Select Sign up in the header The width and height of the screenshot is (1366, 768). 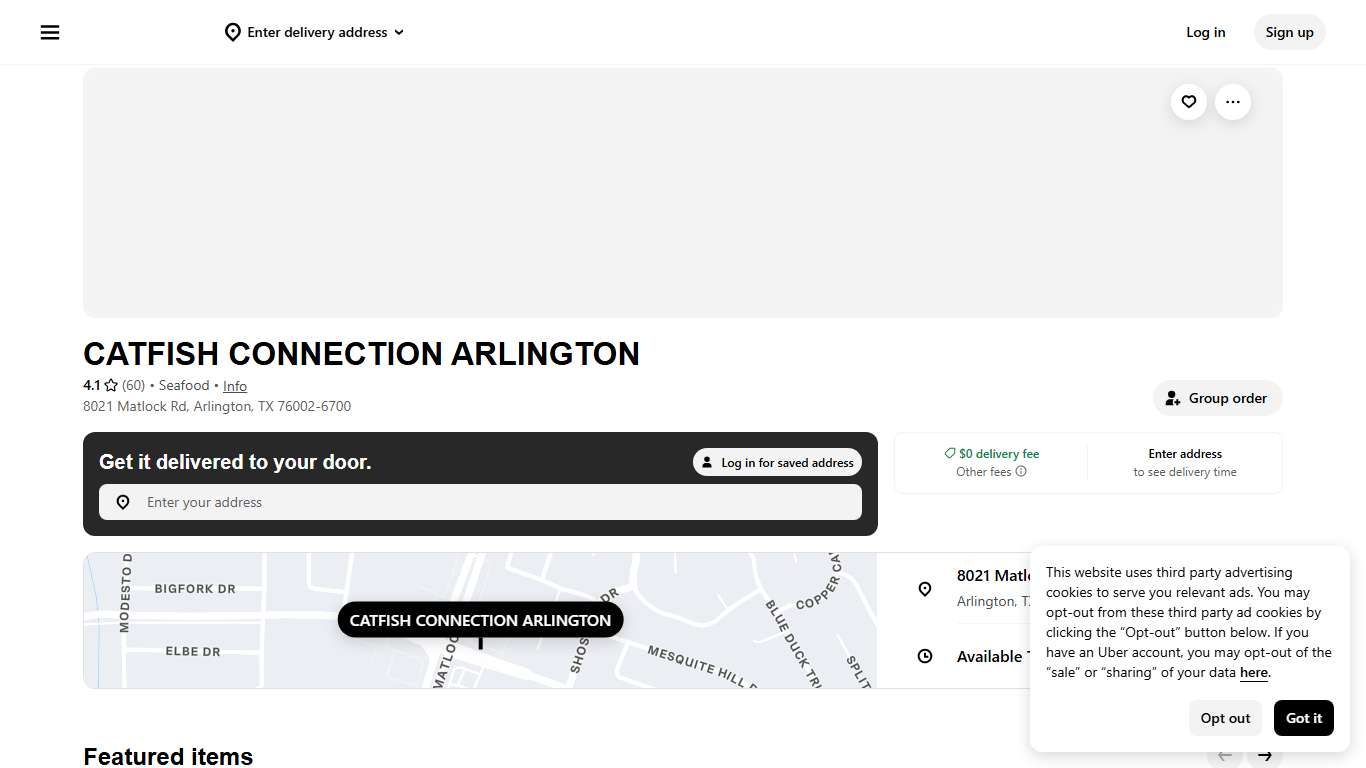1289,32
